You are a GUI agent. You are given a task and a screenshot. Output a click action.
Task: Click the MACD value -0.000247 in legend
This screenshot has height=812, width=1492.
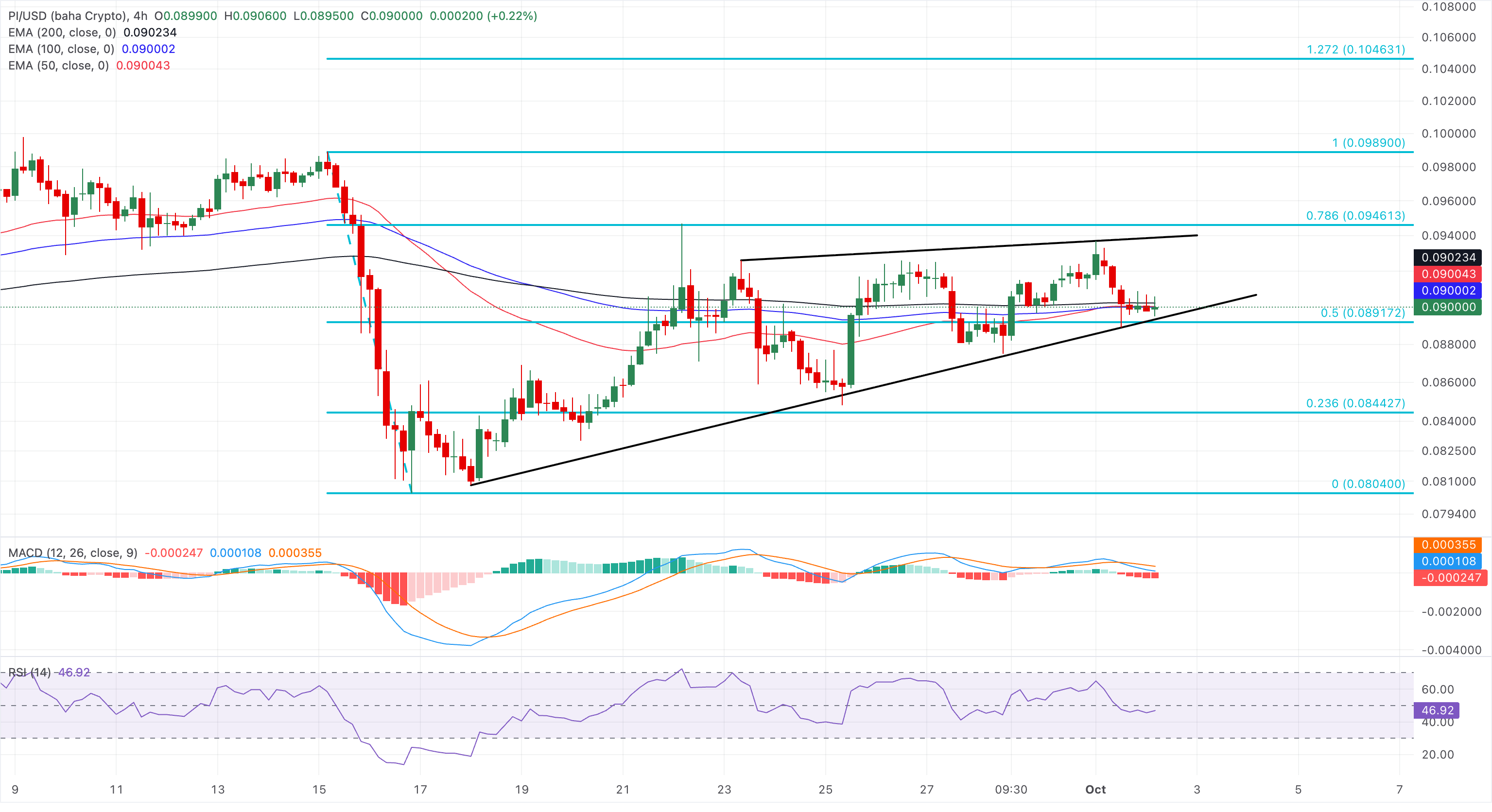point(173,553)
